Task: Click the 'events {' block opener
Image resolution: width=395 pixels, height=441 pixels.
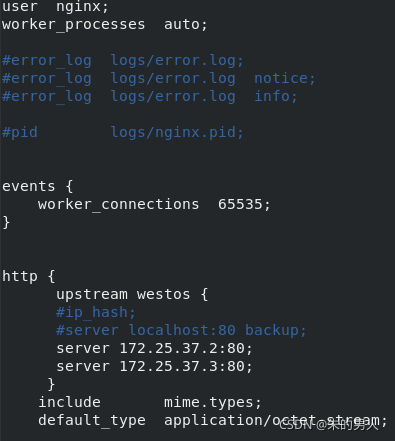Action: coord(37,186)
